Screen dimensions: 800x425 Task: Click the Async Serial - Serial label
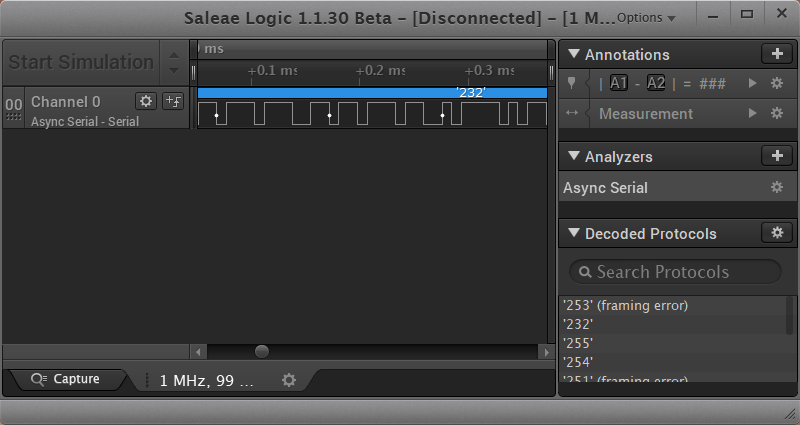(85, 122)
